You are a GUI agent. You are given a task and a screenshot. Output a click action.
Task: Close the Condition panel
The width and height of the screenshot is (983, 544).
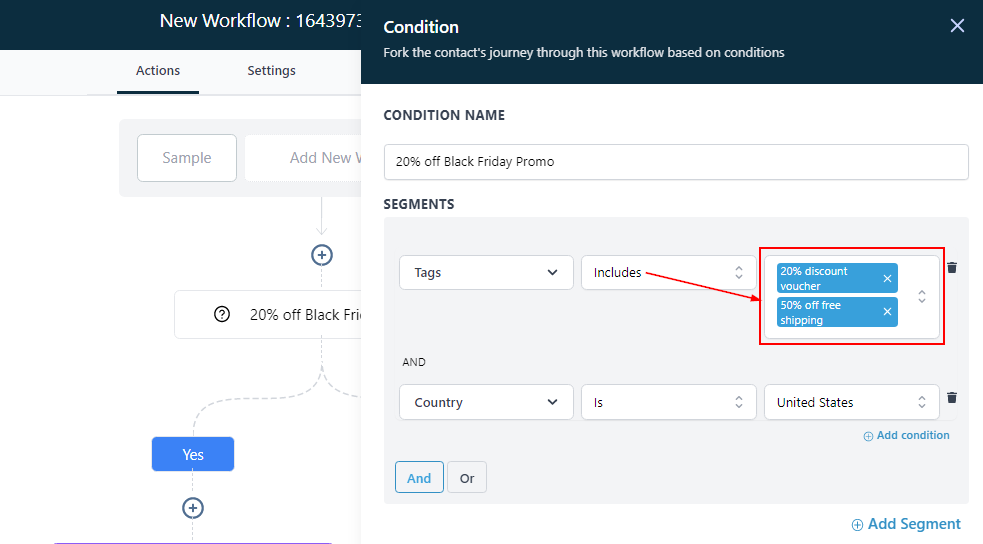(957, 26)
